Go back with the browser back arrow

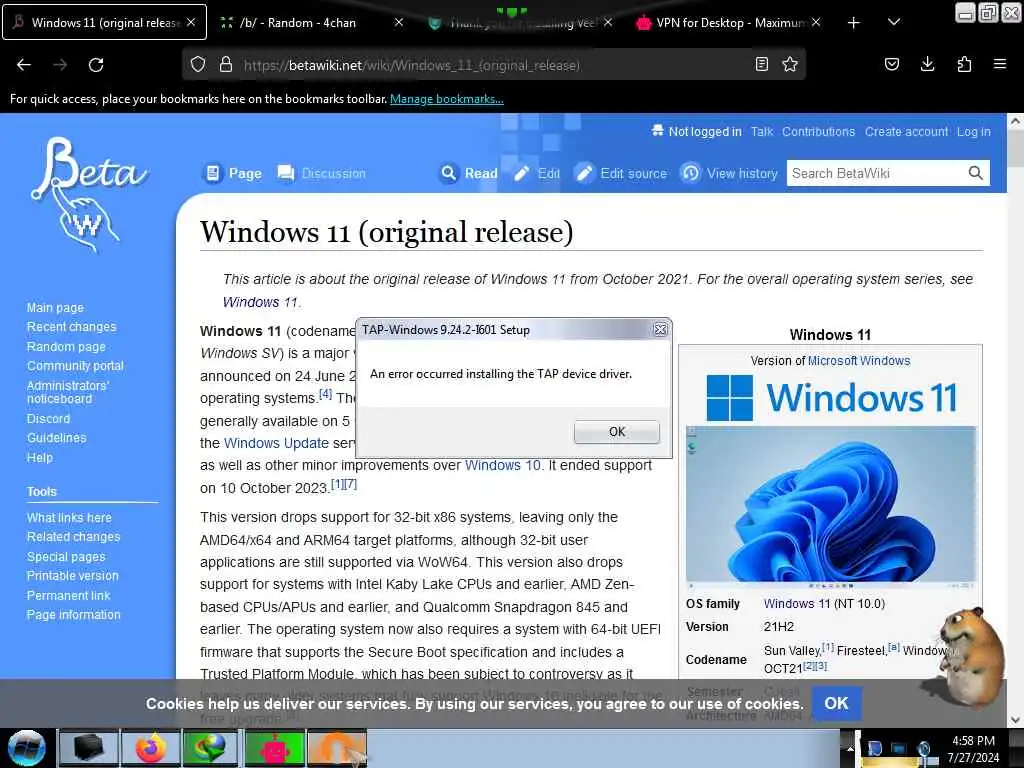24,65
